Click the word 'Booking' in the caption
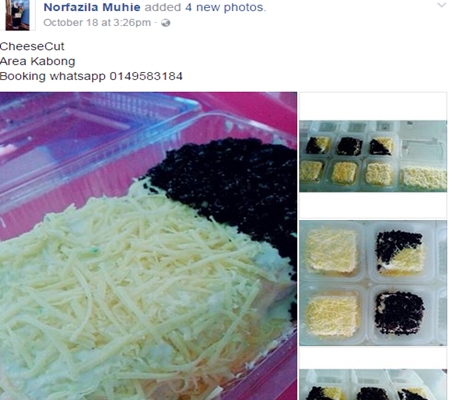The image size is (450, 400). click(23, 76)
